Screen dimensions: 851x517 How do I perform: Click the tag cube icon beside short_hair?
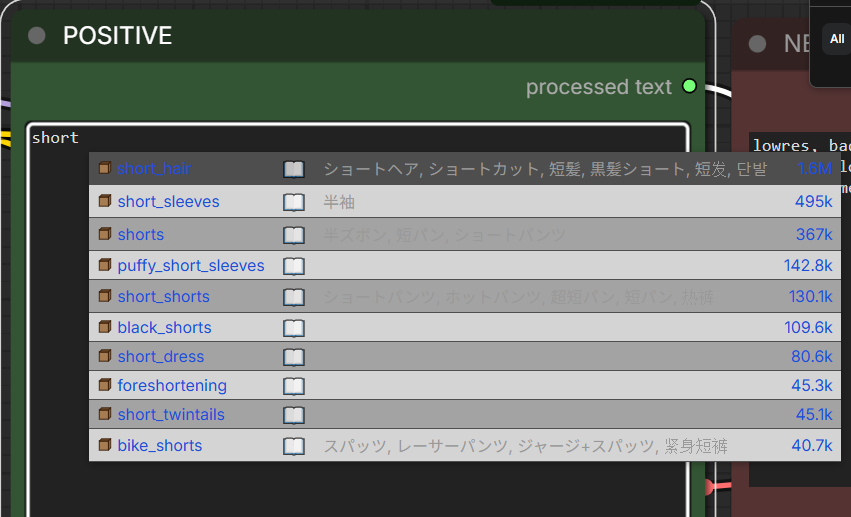click(105, 168)
